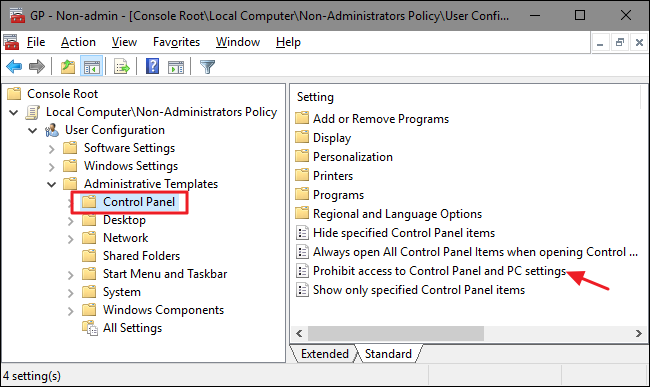Viewport: 650px width, 387px height.
Task: Toggle the Show/Hide Action Pane icon
Action: pos(176,66)
